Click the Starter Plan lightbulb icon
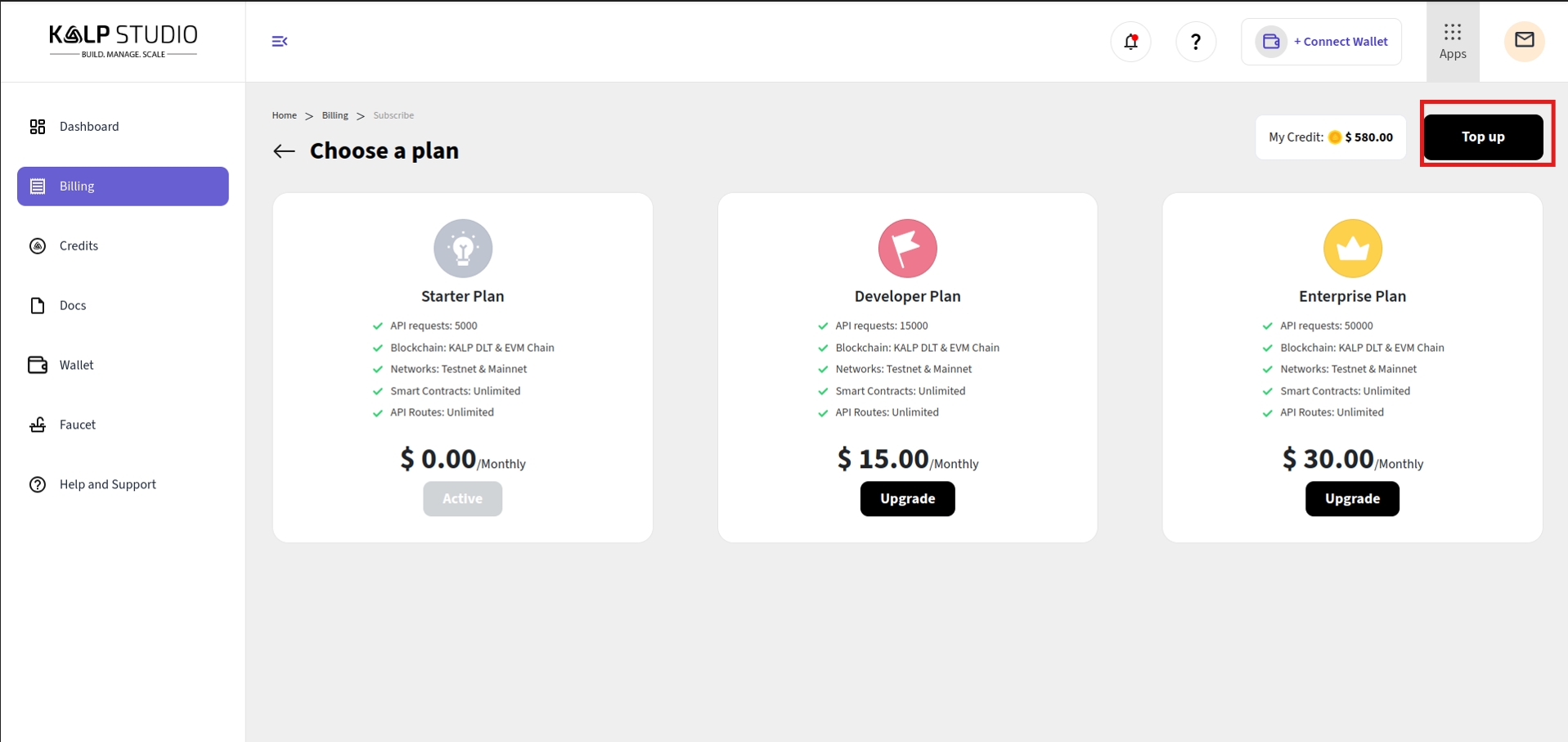 tap(463, 249)
